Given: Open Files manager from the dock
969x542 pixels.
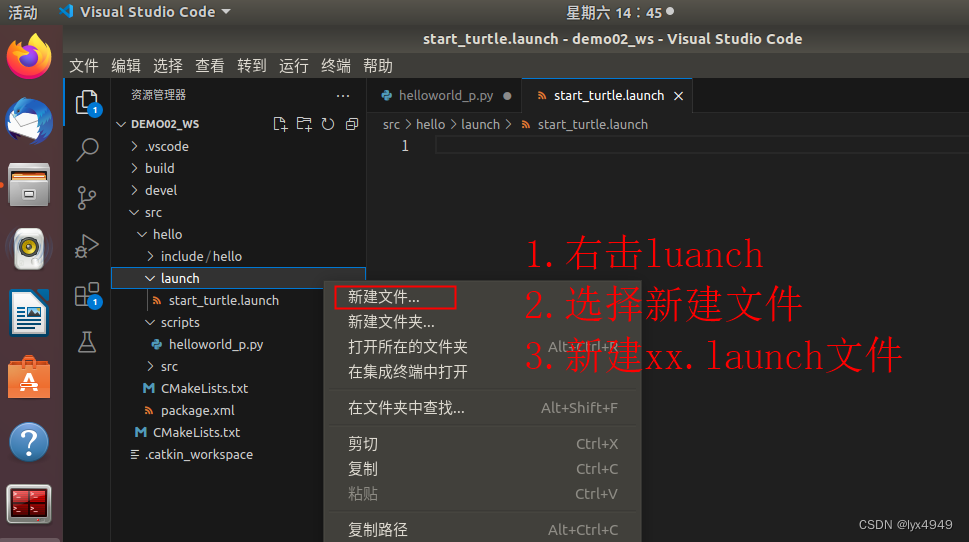Looking at the screenshot, I should 28,184.
